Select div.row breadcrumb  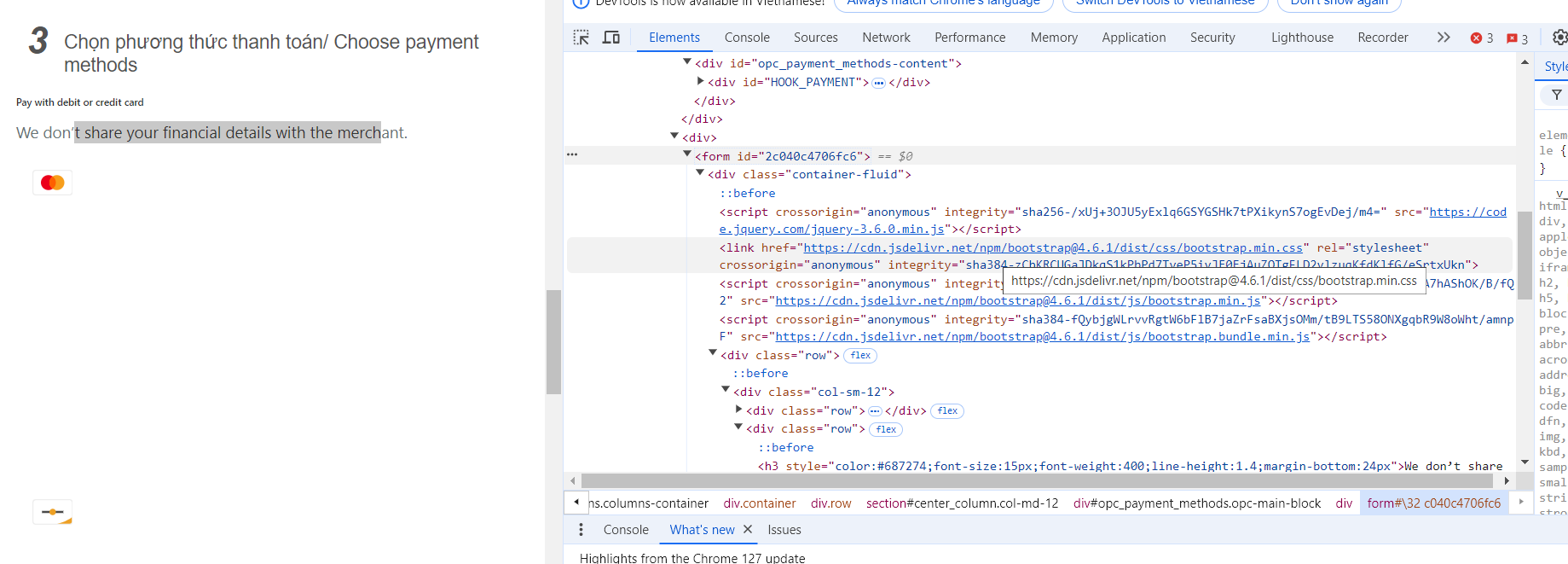(x=831, y=503)
